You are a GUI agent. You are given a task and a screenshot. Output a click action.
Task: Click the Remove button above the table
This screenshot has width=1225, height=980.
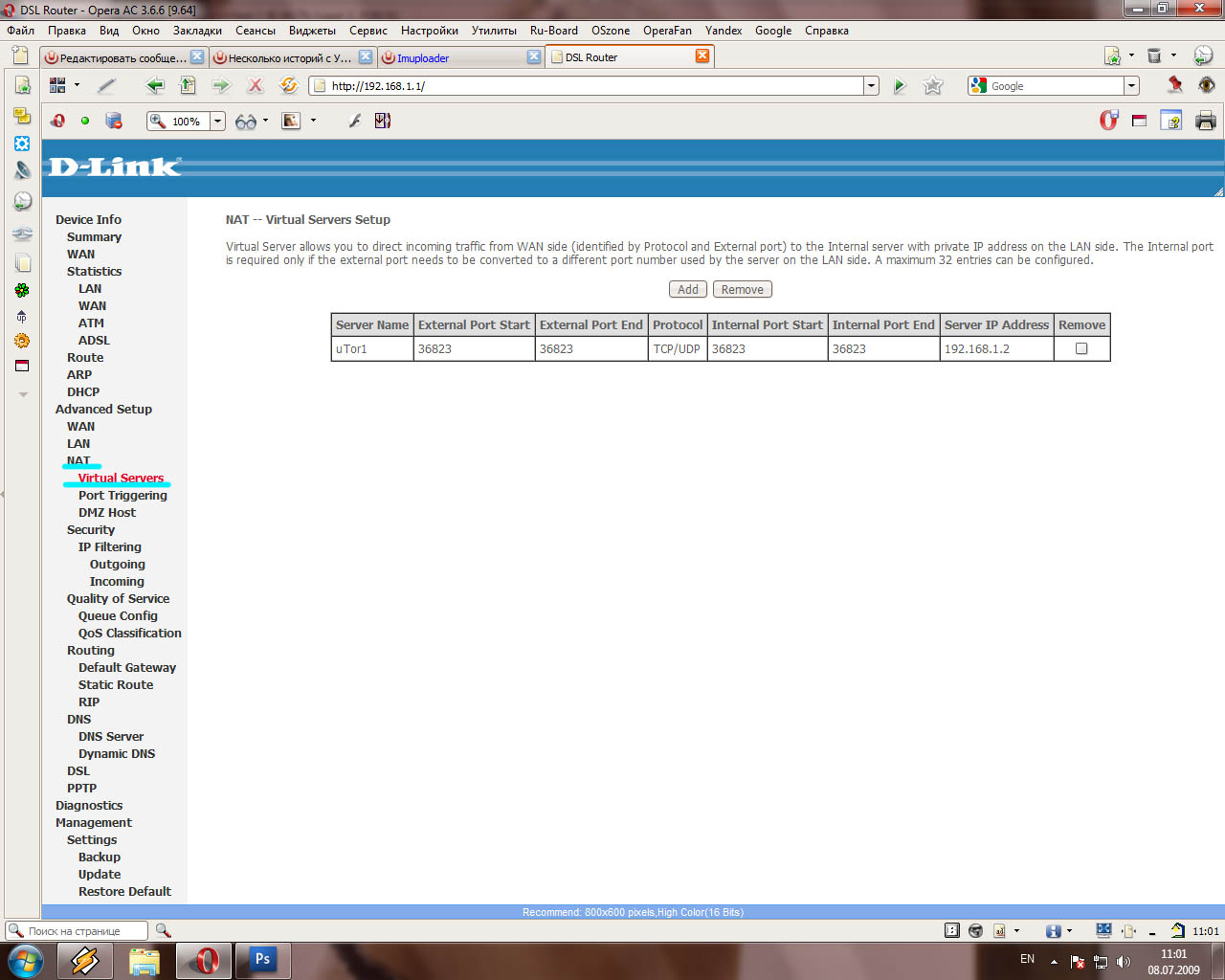743,290
